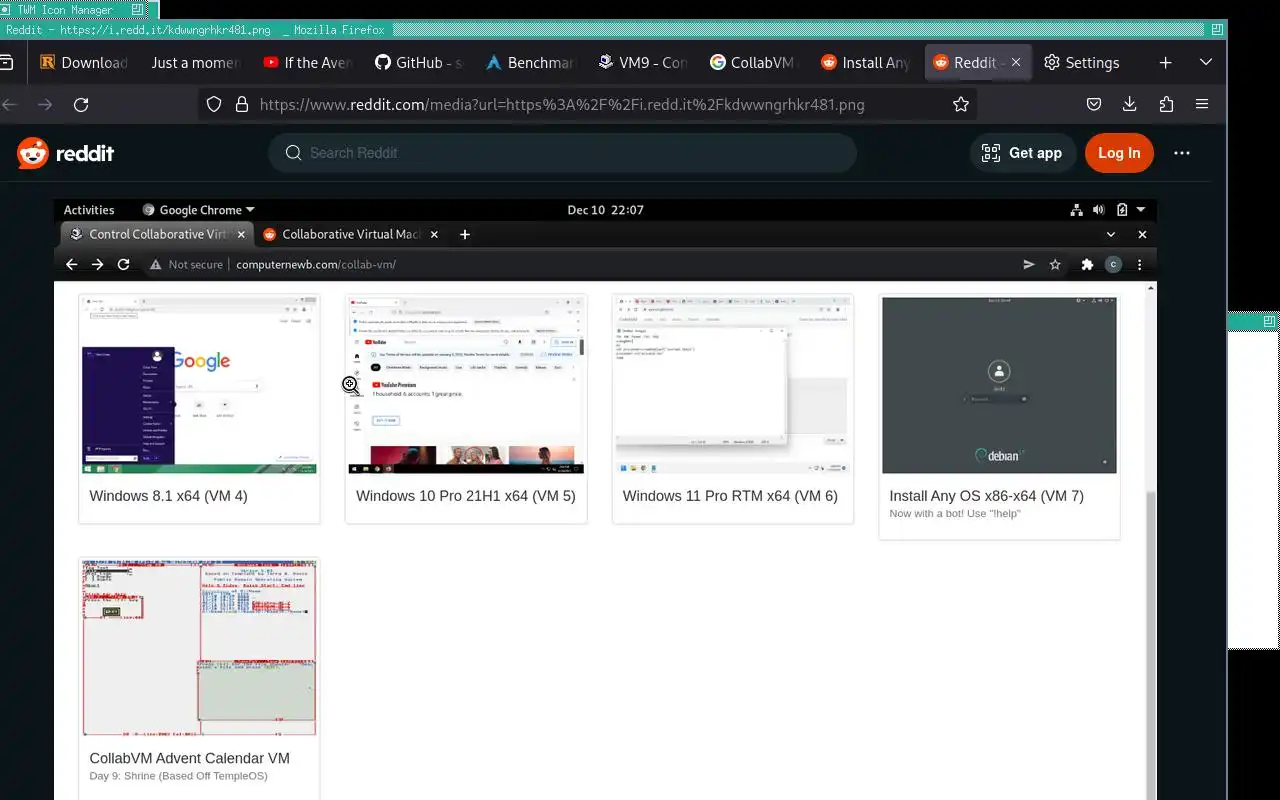This screenshot has height=800, width=1280.
Task: Click pictured GNOME network status icon
Action: pyautogui.click(x=1076, y=210)
